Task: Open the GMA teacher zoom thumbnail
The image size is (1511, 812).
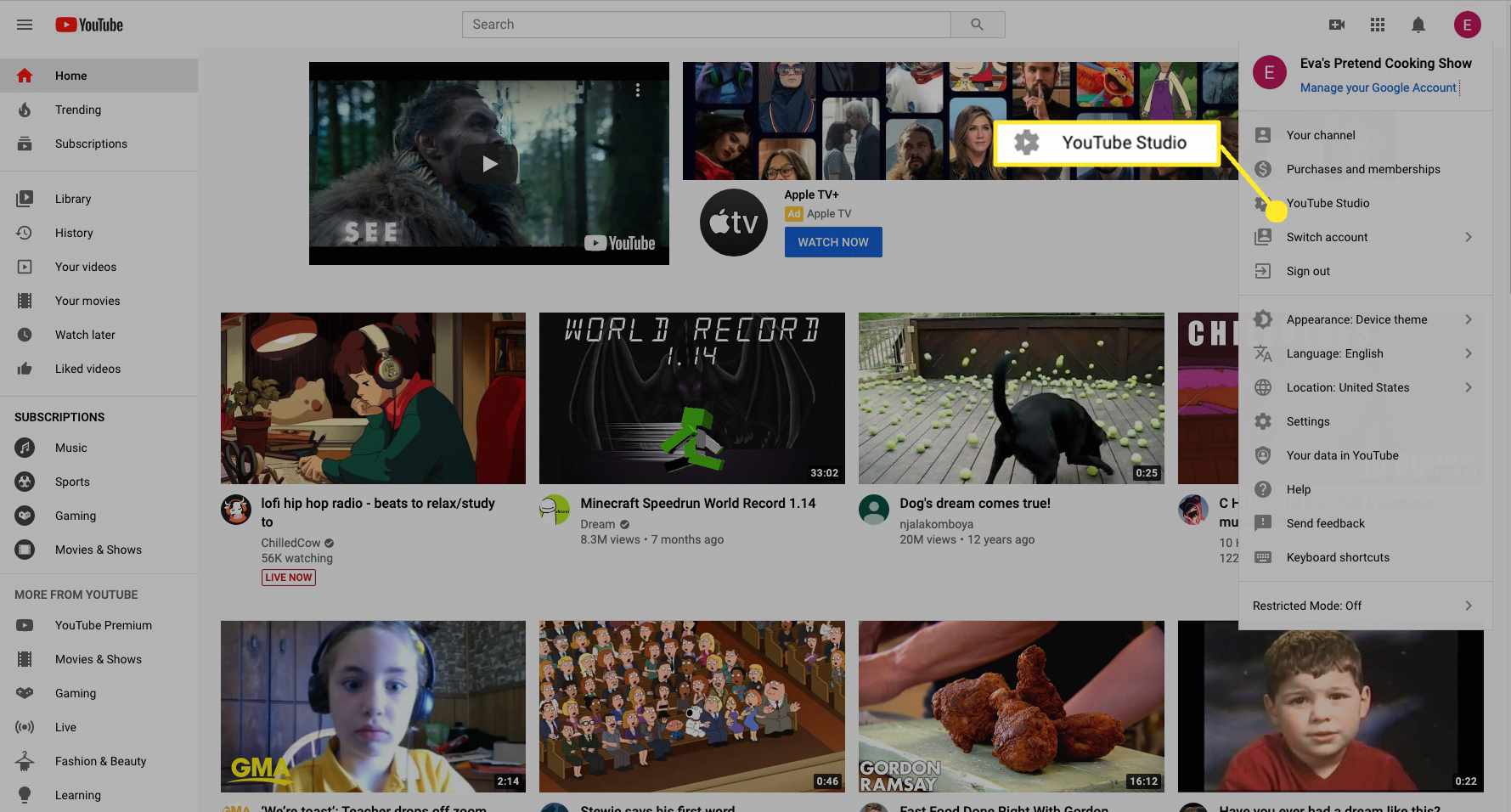Action: click(373, 707)
